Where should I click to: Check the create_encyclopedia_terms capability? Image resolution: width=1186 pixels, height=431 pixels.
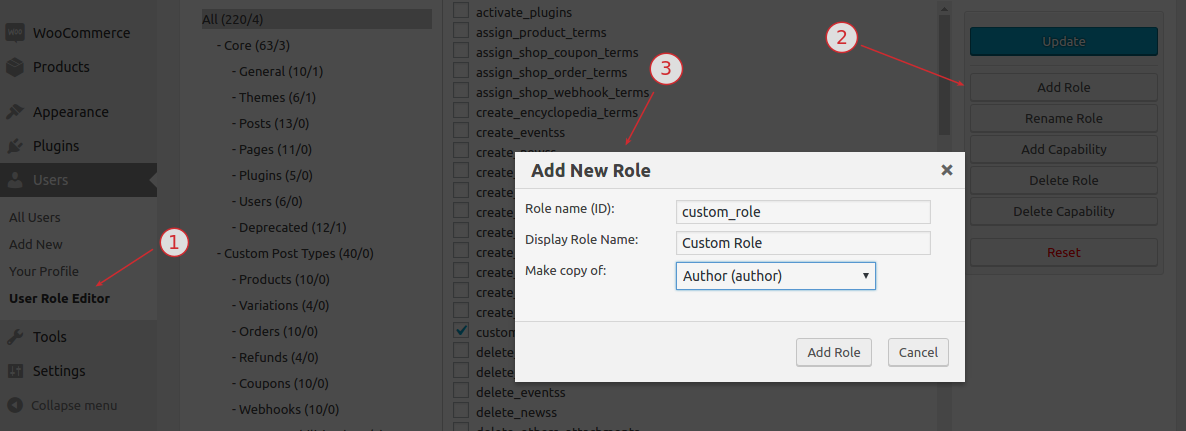(x=461, y=112)
